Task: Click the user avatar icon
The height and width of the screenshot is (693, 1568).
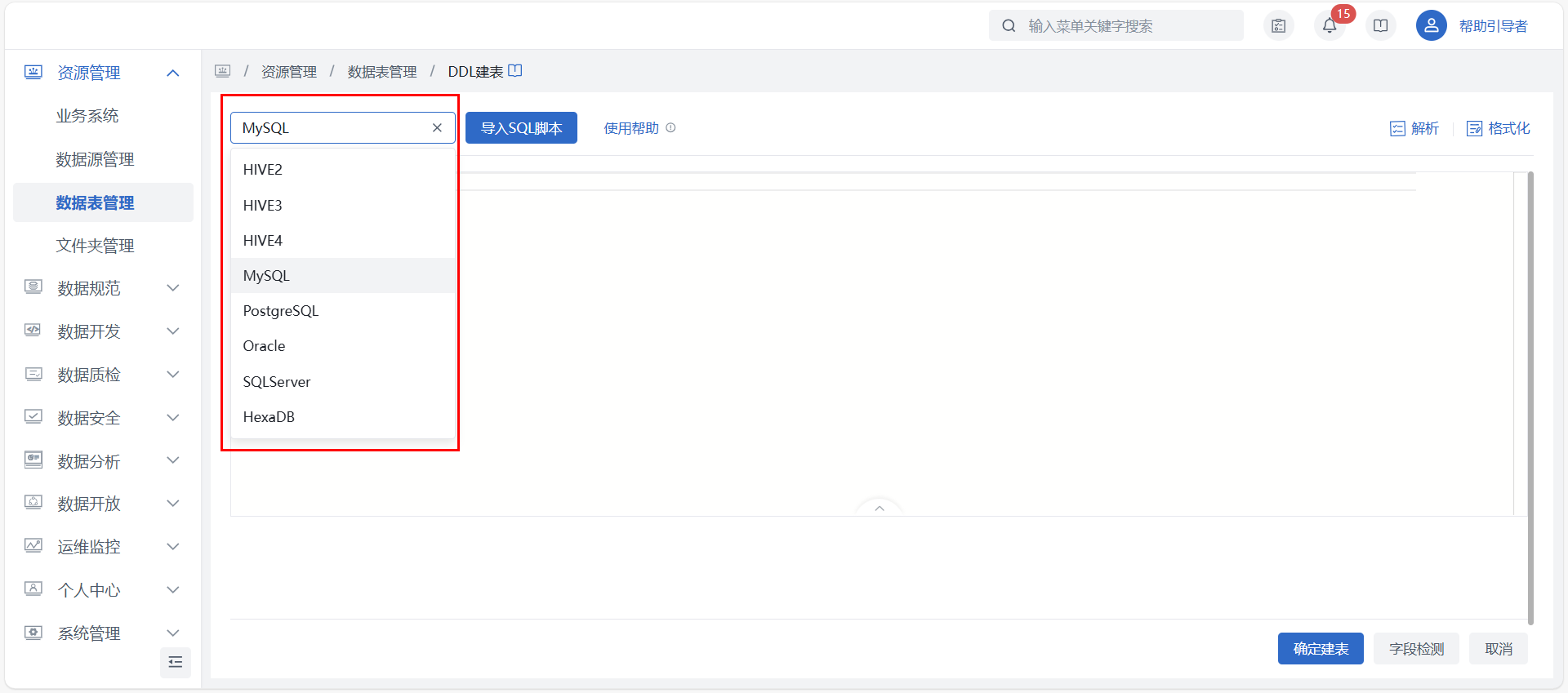Action: [1432, 25]
